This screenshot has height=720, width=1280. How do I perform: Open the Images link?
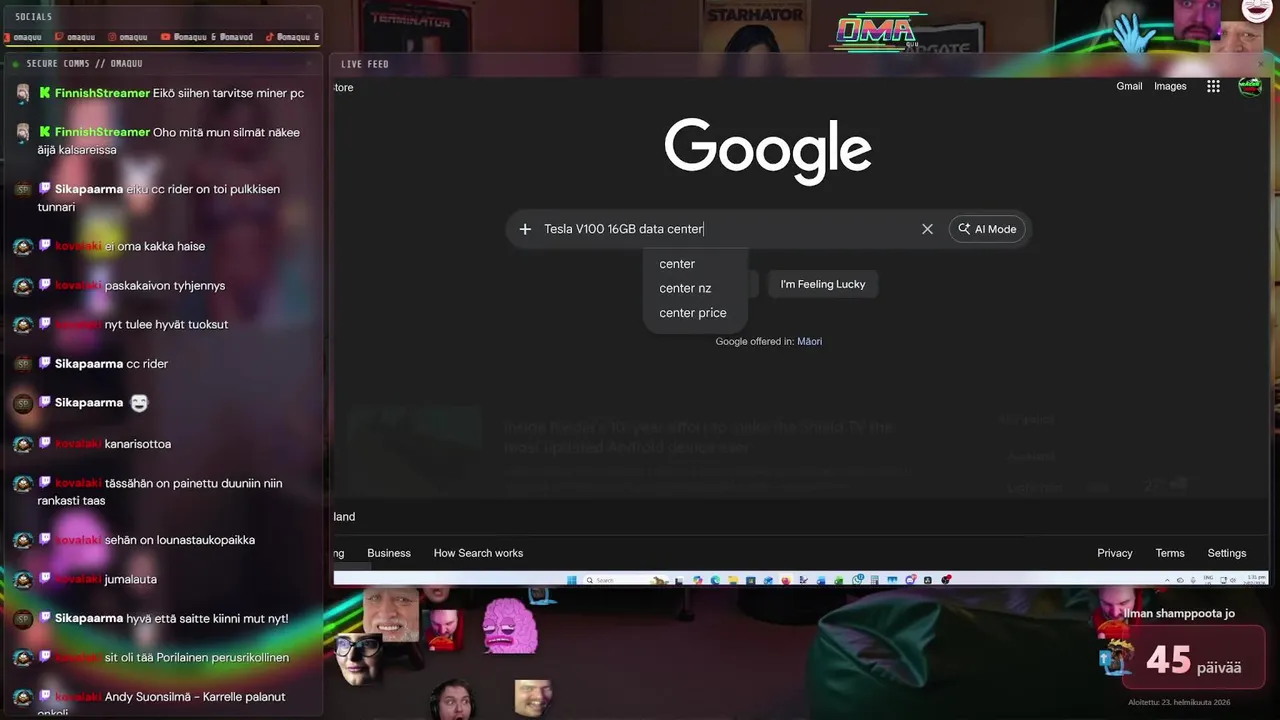(1170, 86)
